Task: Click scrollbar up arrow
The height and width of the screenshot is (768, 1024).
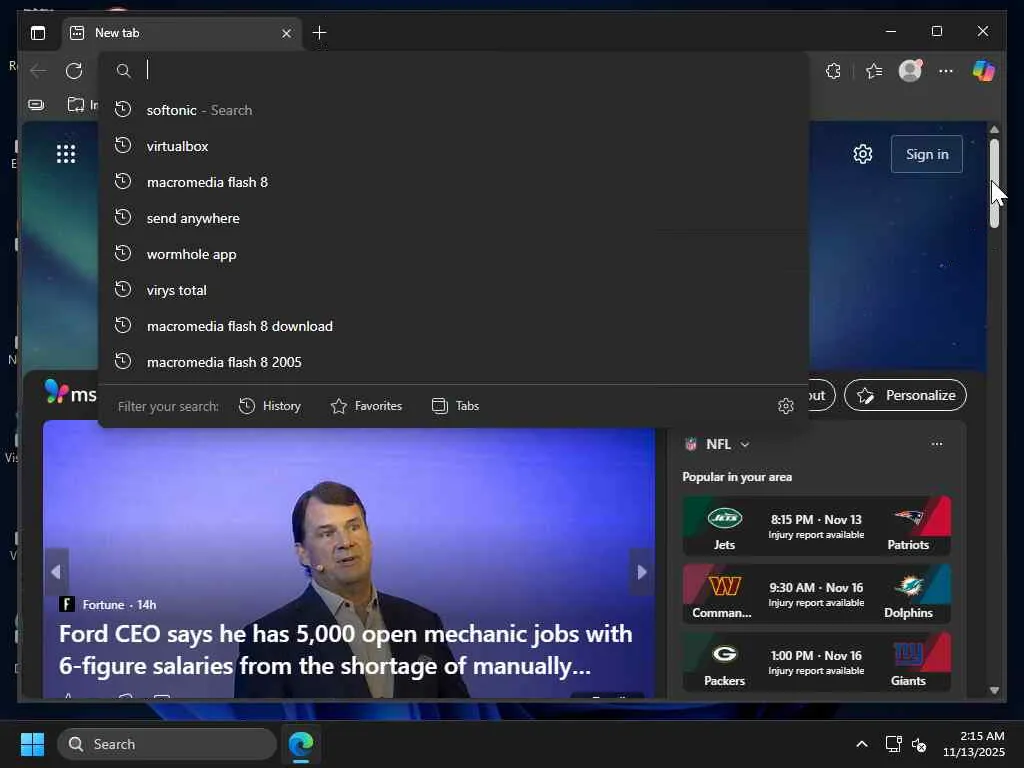Action: click(x=994, y=129)
